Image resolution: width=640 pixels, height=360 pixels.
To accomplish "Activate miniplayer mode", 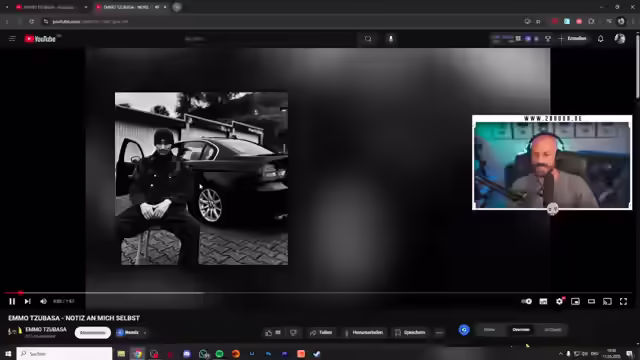I will click(575, 301).
